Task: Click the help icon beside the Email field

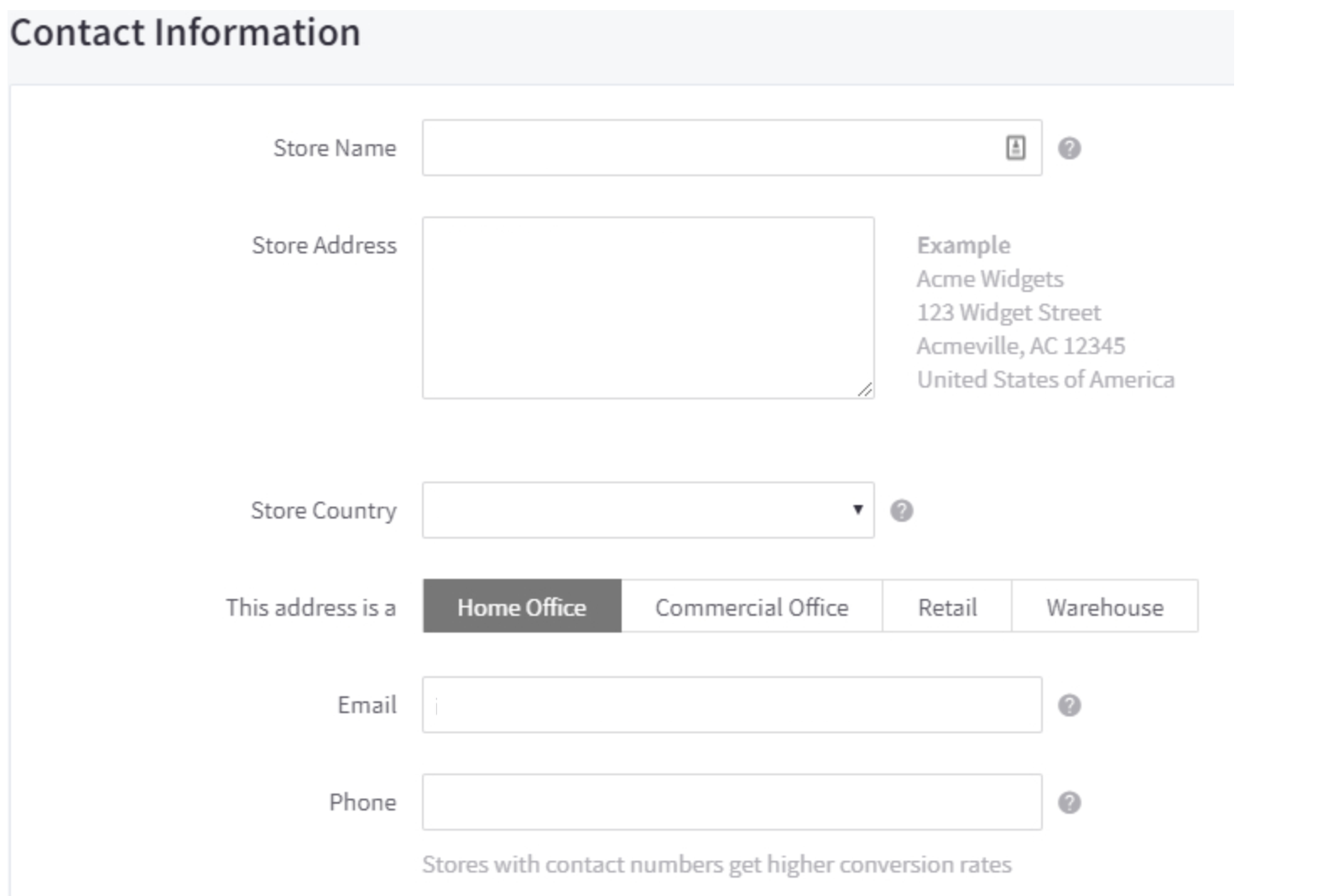Action: coord(1069,706)
